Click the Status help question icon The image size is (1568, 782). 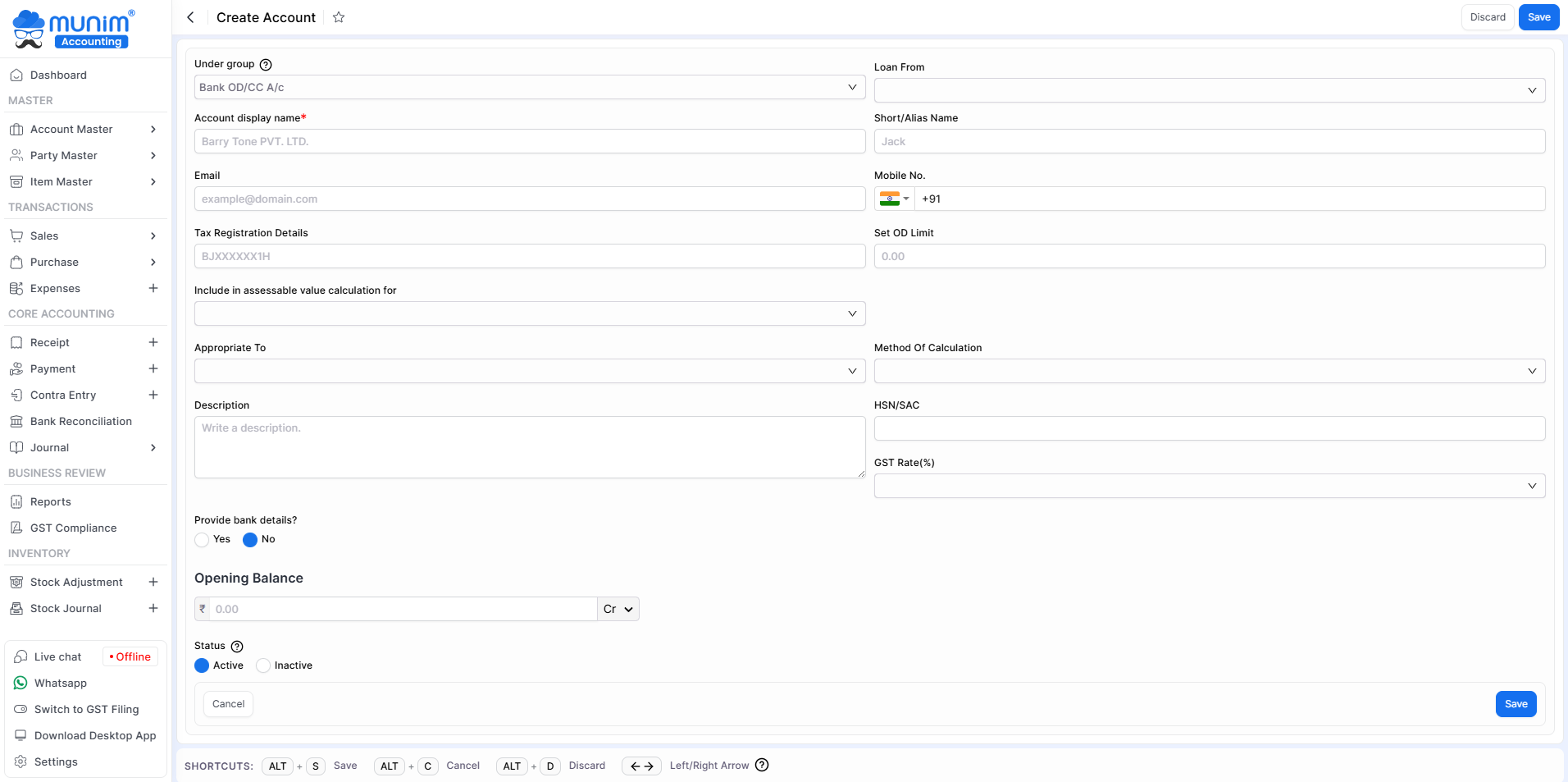click(x=237, y=647)
